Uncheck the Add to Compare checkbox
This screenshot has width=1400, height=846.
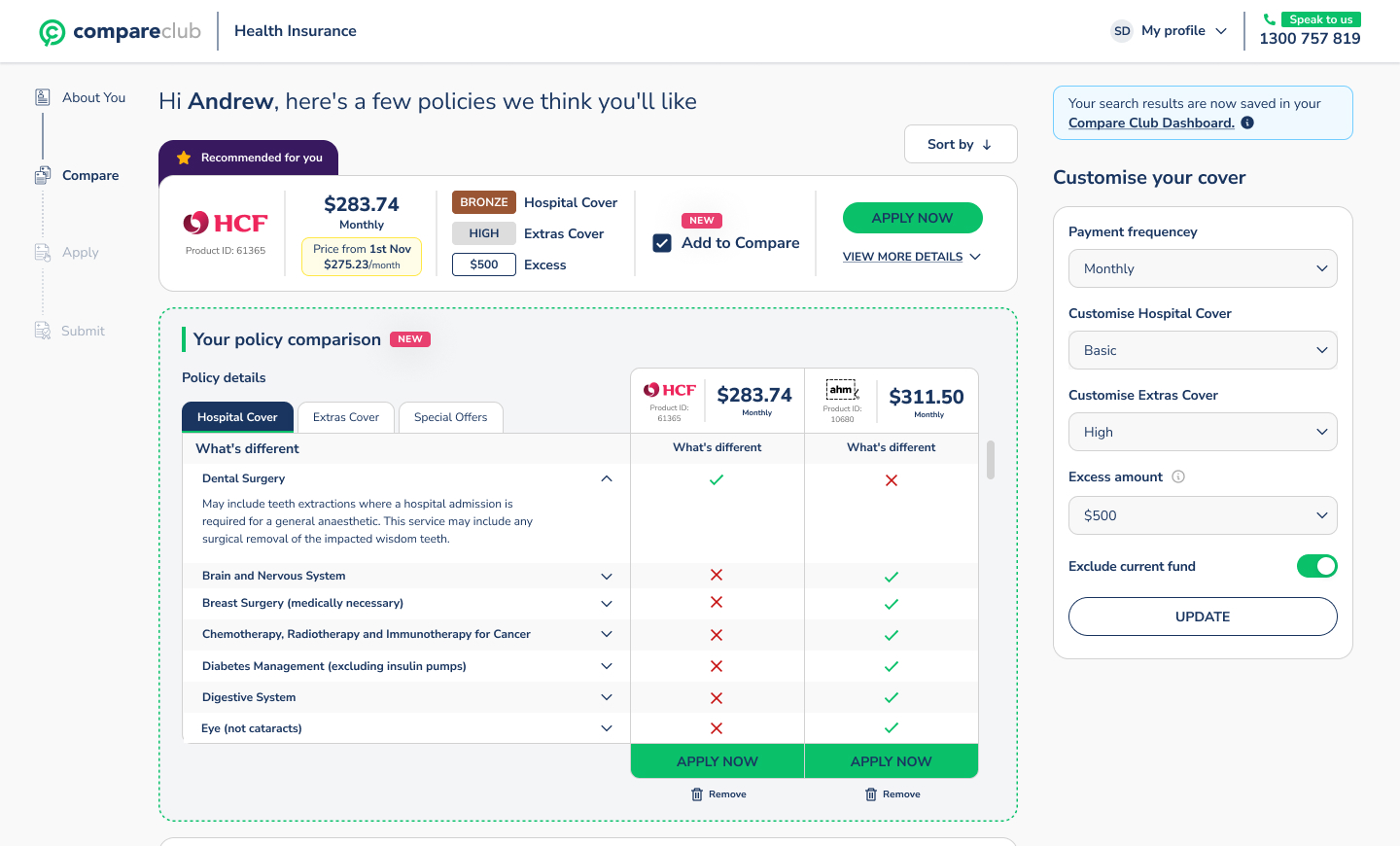click(x=662, y=243)
